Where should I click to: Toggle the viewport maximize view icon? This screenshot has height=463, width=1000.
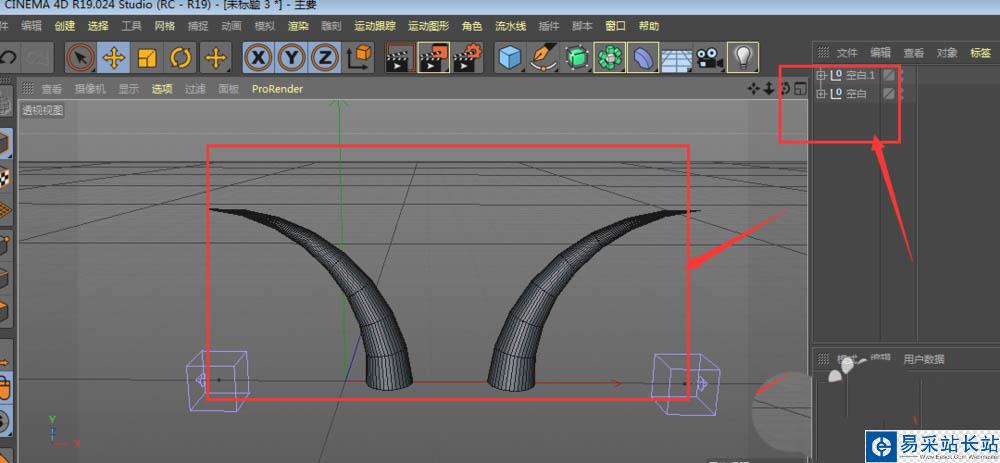(x=800, y=89)
